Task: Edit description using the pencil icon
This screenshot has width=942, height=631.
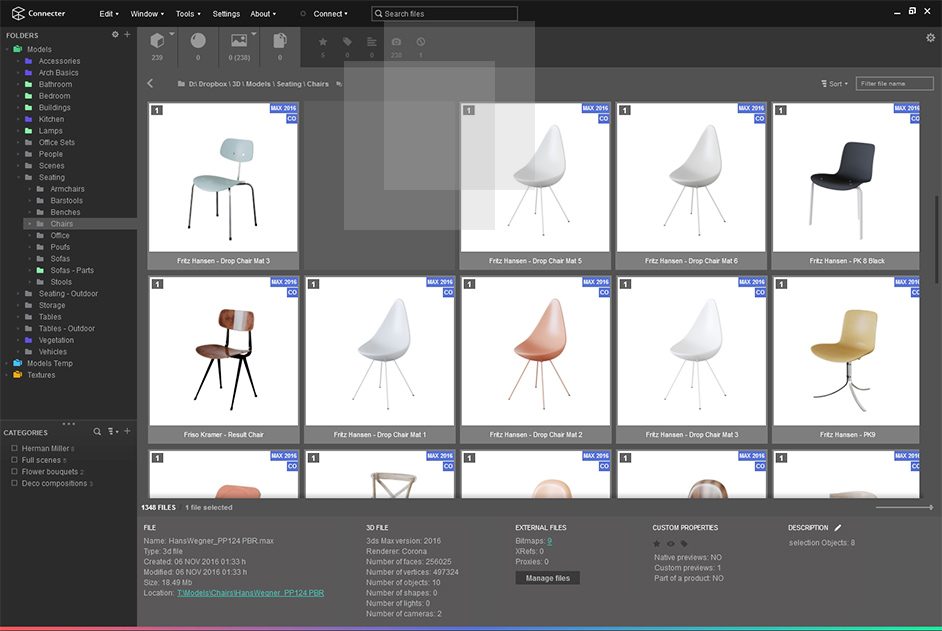Action: 838,527
